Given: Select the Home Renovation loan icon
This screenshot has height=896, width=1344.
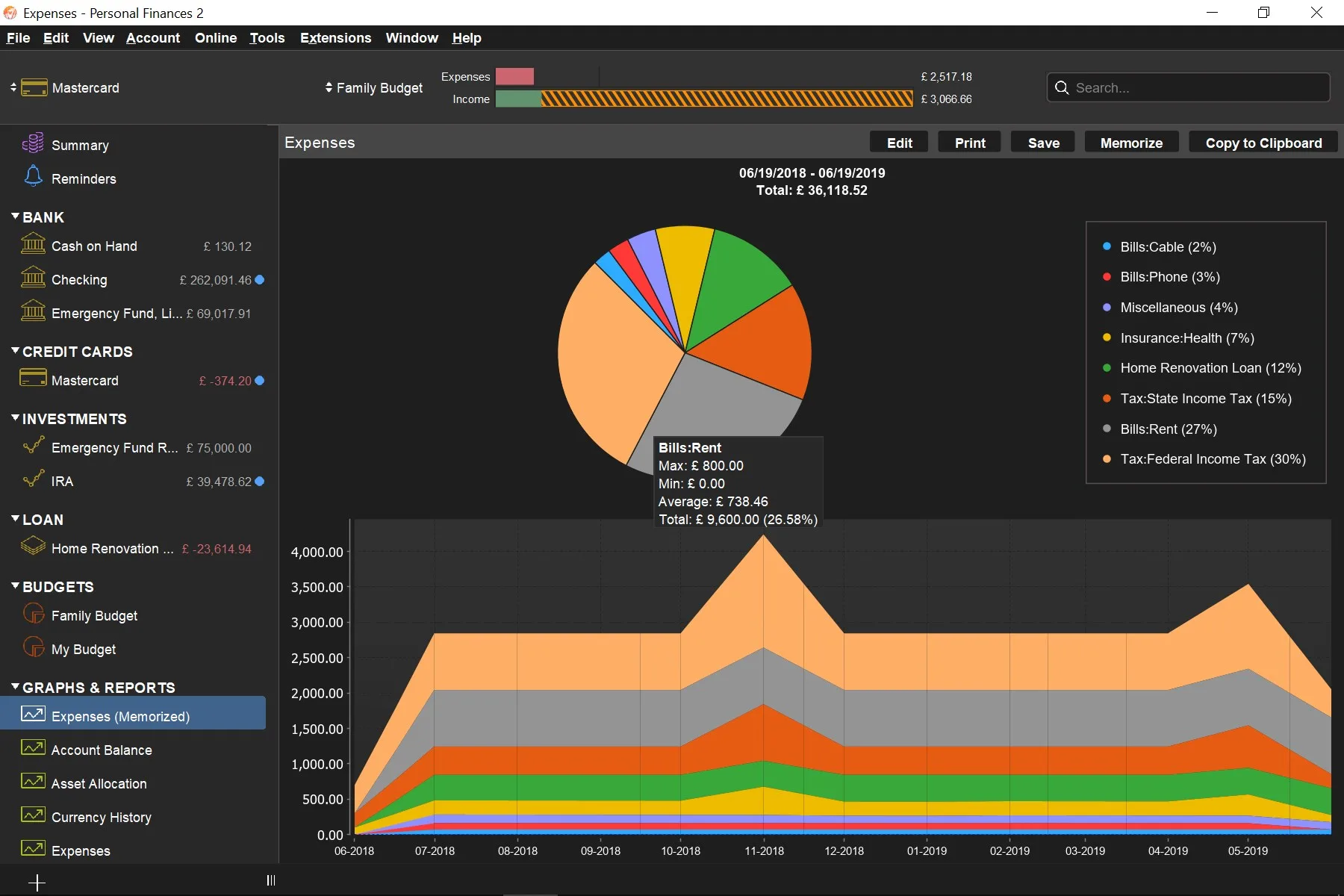Looking at the screenshot, I should pos(33,547).
